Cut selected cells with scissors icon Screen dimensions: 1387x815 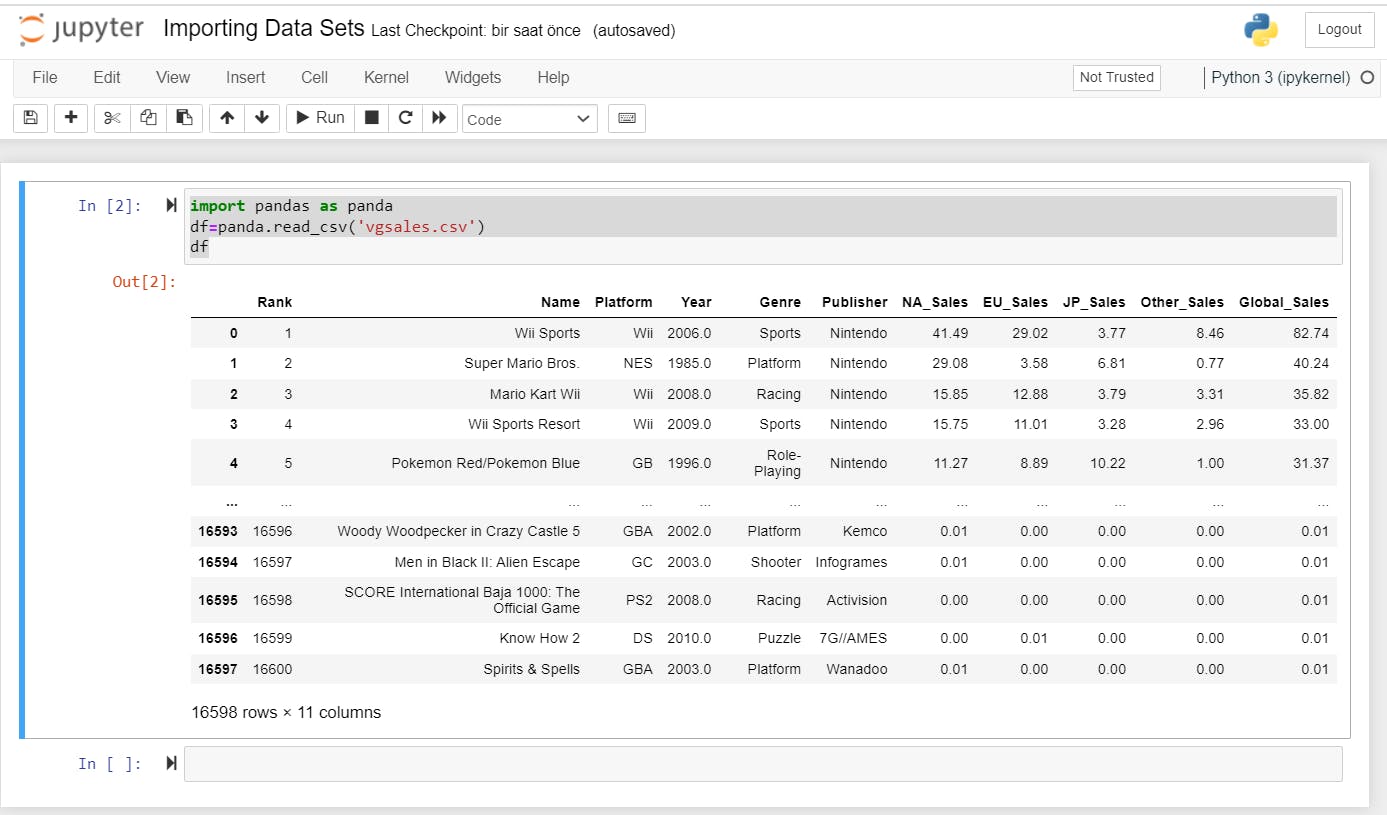(x=112, y=118)
